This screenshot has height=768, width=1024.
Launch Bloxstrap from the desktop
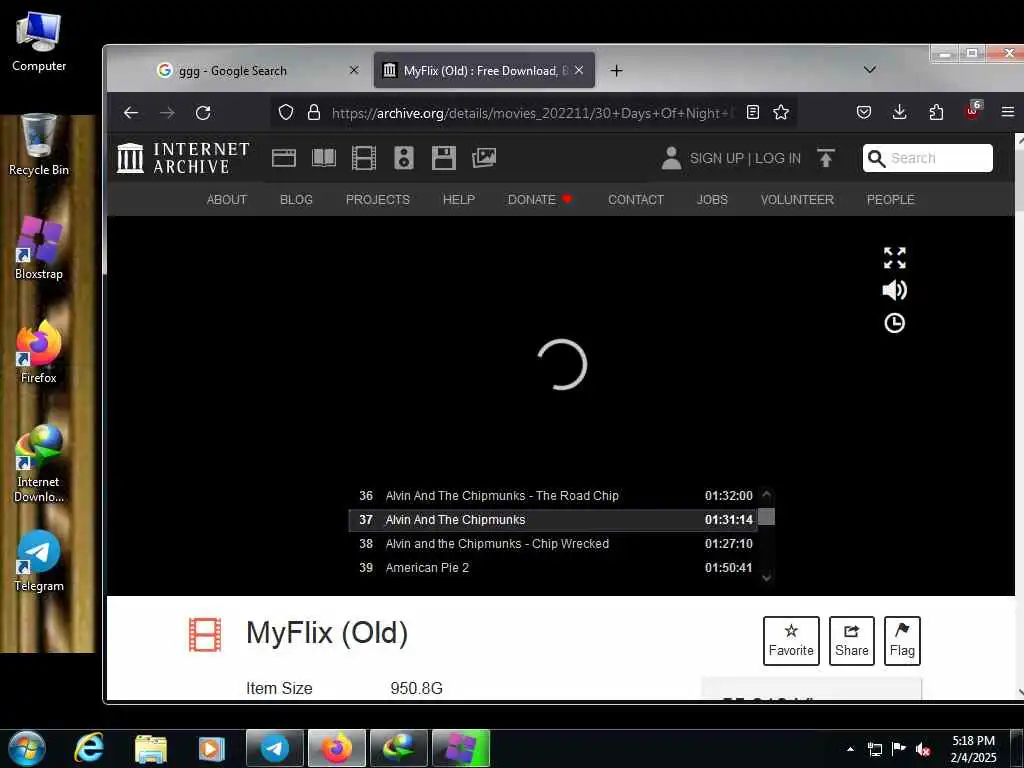tap(39, 248)
